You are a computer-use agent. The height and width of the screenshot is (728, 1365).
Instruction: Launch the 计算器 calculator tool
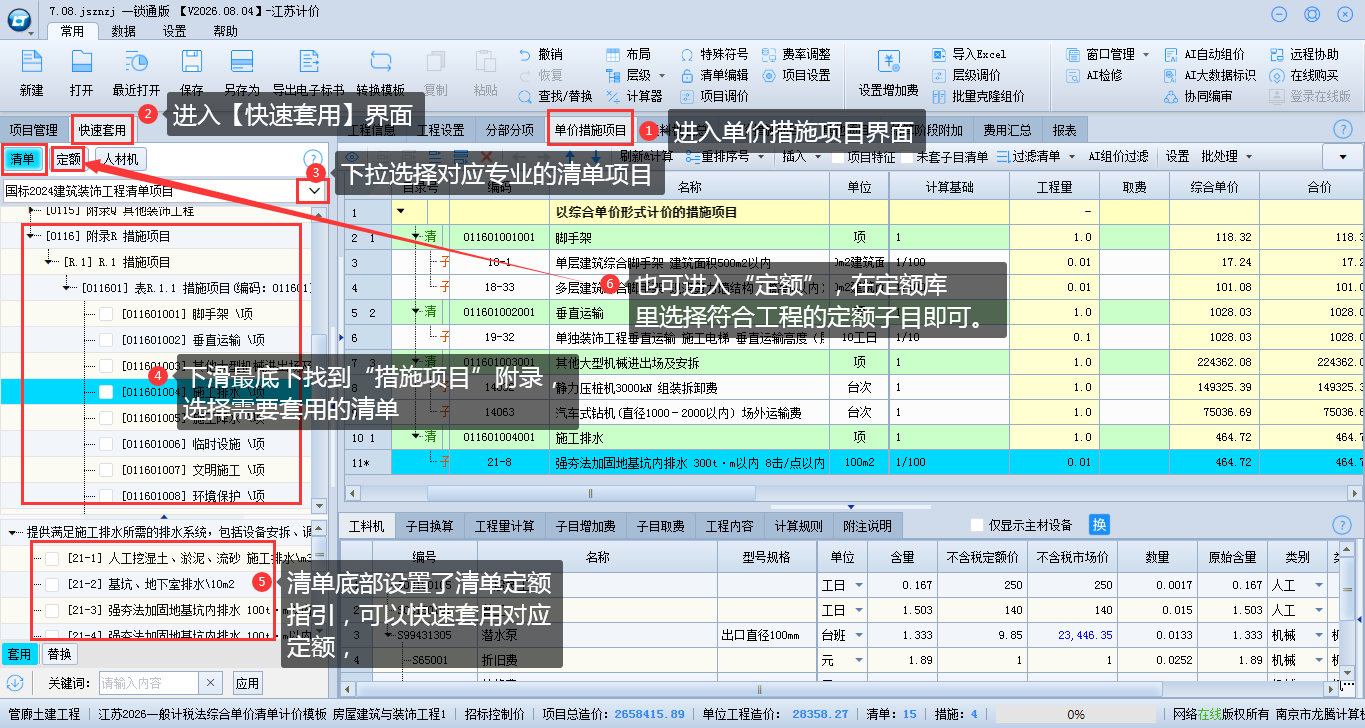635,96
